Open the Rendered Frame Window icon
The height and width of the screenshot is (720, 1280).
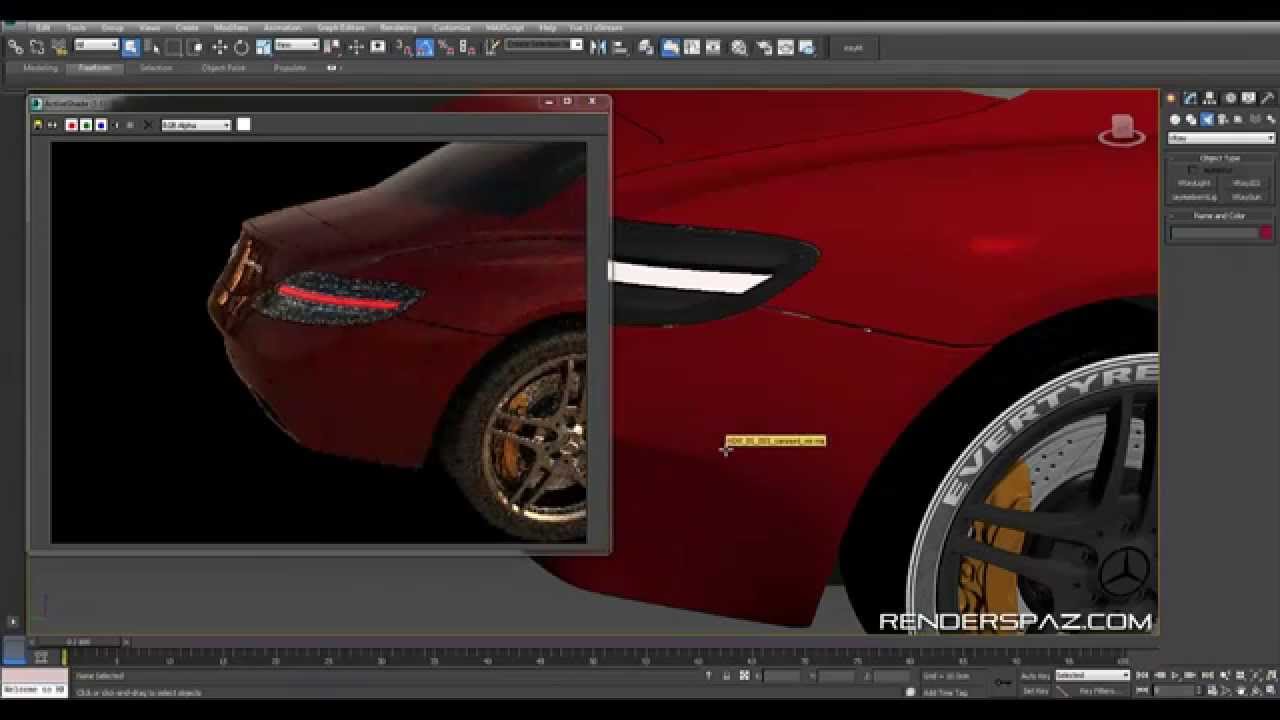tap(786, 46)
